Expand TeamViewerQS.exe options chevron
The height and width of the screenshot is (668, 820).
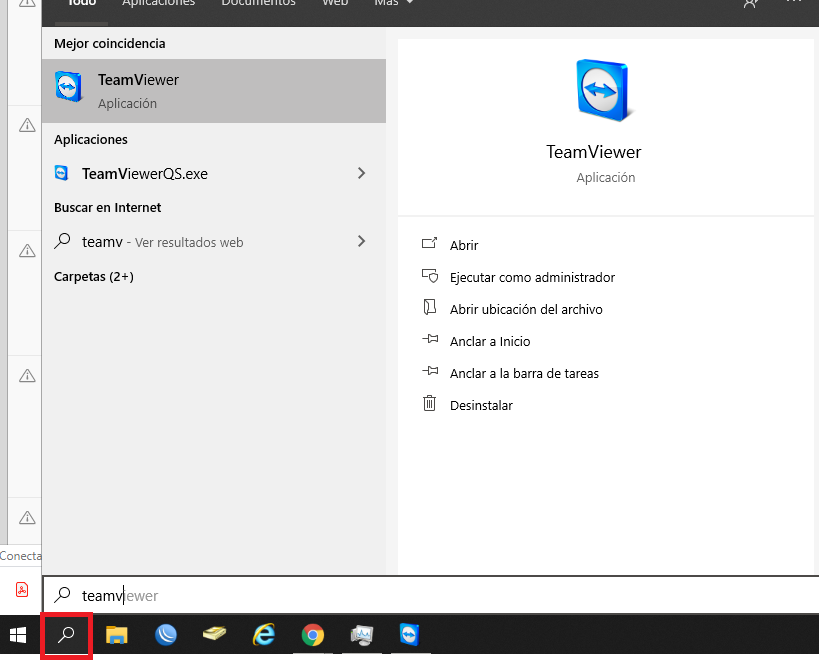point(361,173)
